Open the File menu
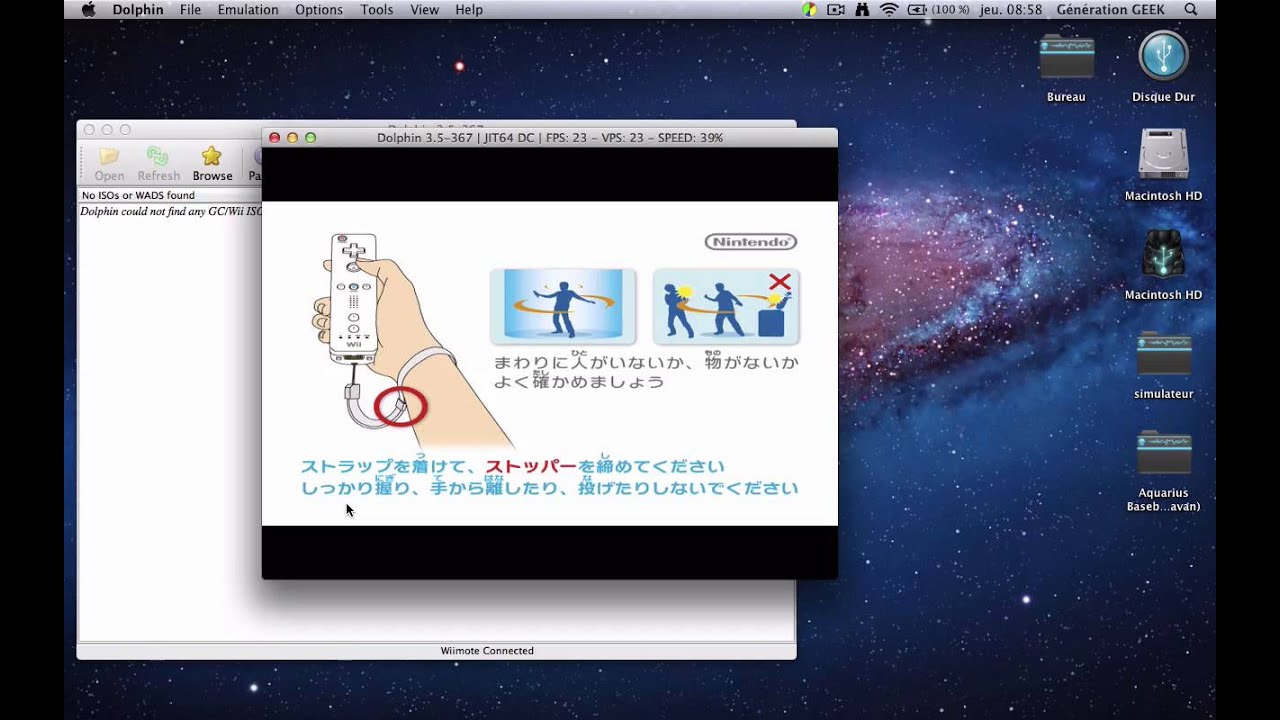This screenshot has width=1280, height=720. (x=190, y=9)
